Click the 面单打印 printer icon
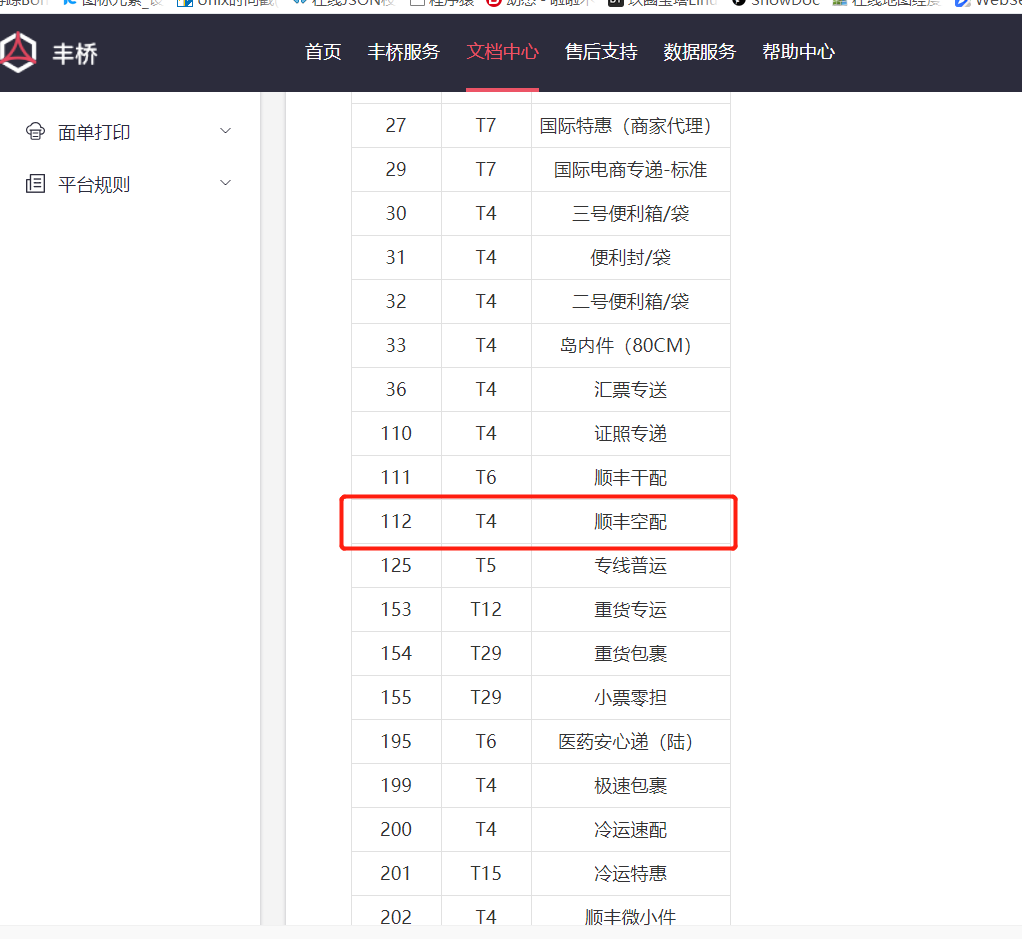Image resolution: width=1022 pixels, height=939 pixels. point(35,132)
